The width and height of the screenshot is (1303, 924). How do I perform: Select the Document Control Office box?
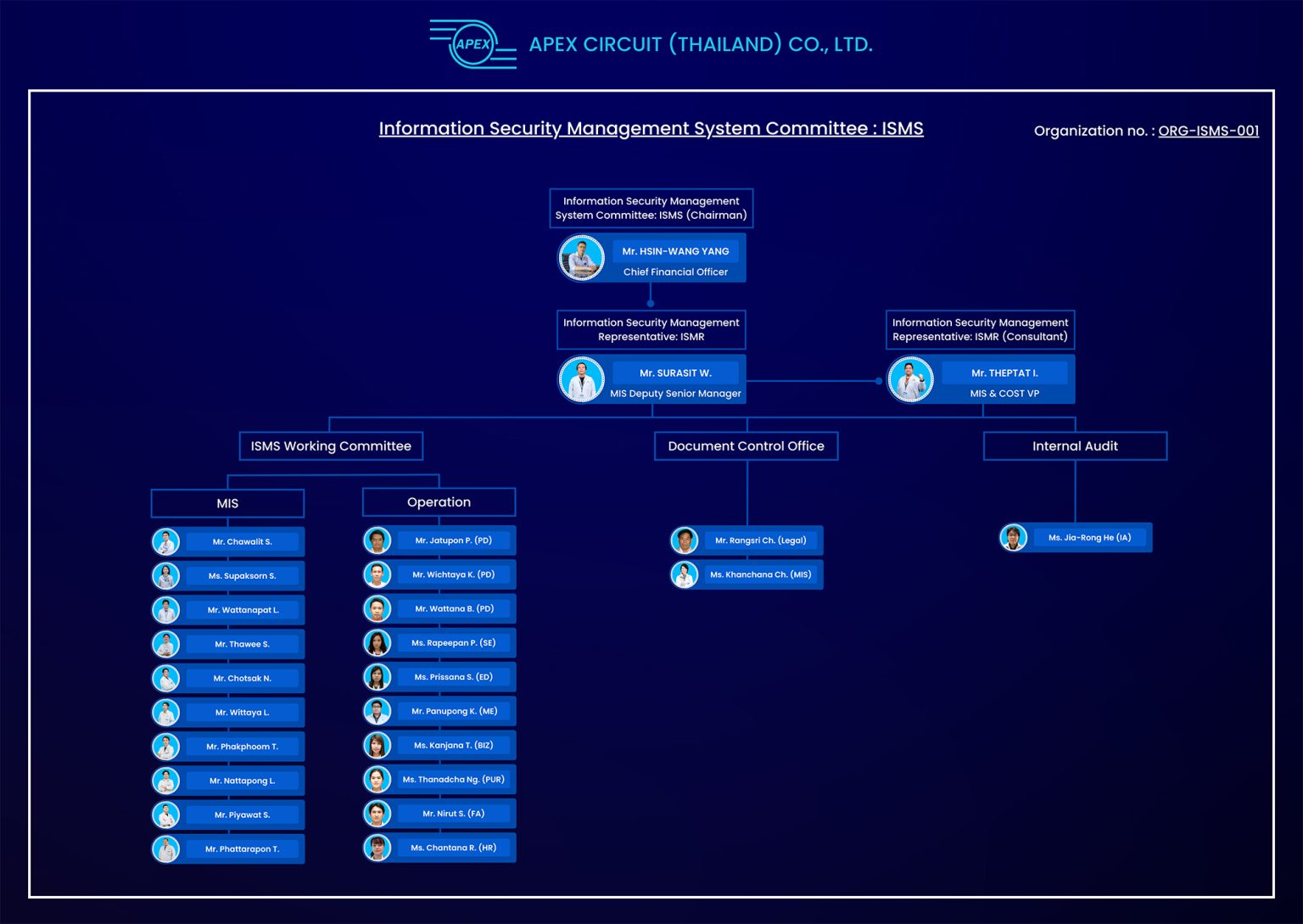[746, 446]
